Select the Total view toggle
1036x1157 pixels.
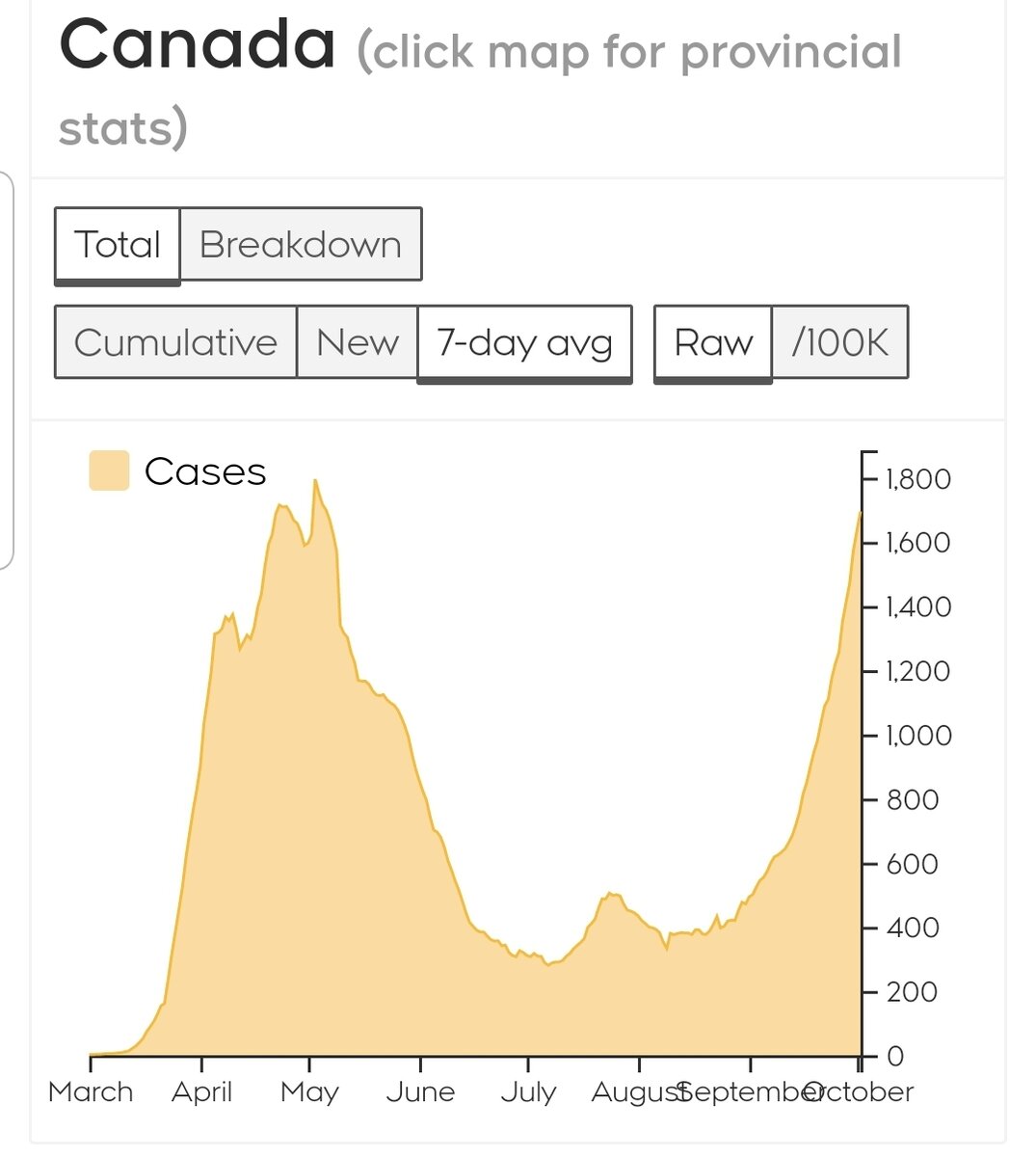click(118, 245)
